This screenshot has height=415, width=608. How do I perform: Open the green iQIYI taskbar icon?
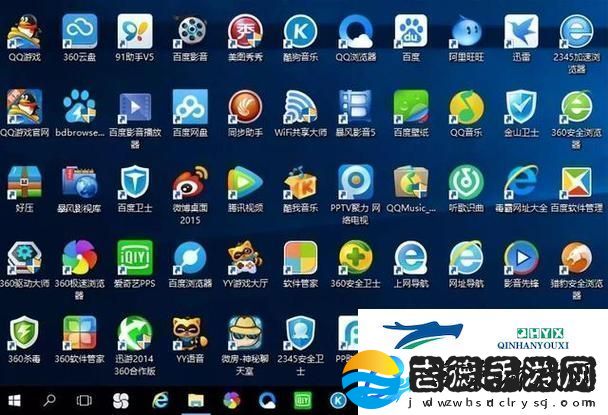tap(303, 401)
